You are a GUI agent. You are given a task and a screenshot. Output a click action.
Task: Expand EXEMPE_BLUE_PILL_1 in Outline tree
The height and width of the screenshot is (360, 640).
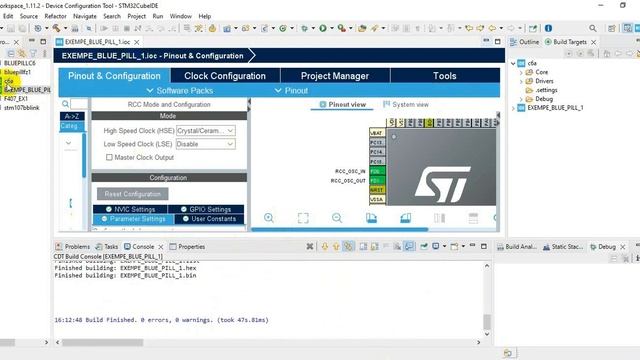[x=513, y=108]
